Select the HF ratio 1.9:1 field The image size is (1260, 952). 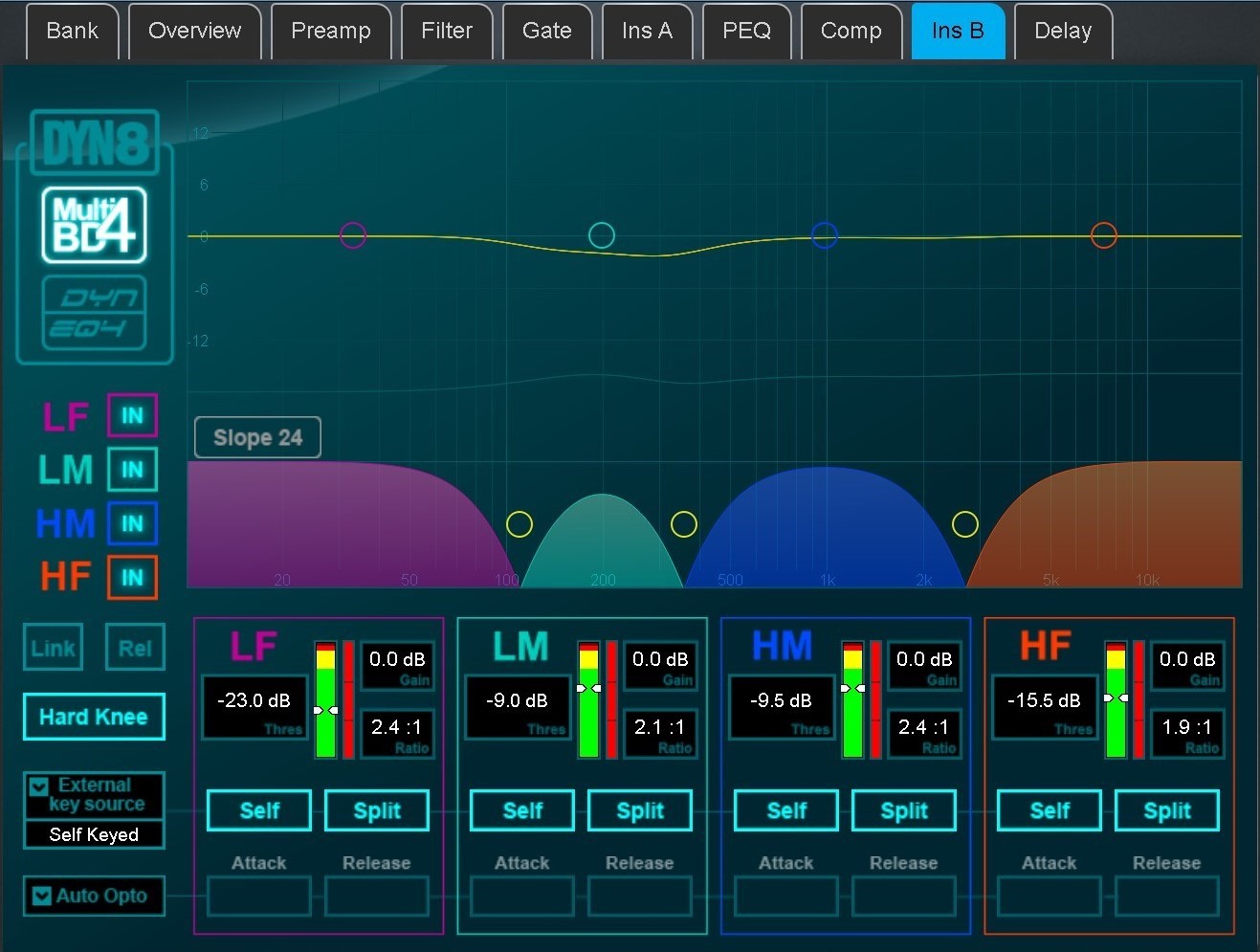coord(1187,734)
